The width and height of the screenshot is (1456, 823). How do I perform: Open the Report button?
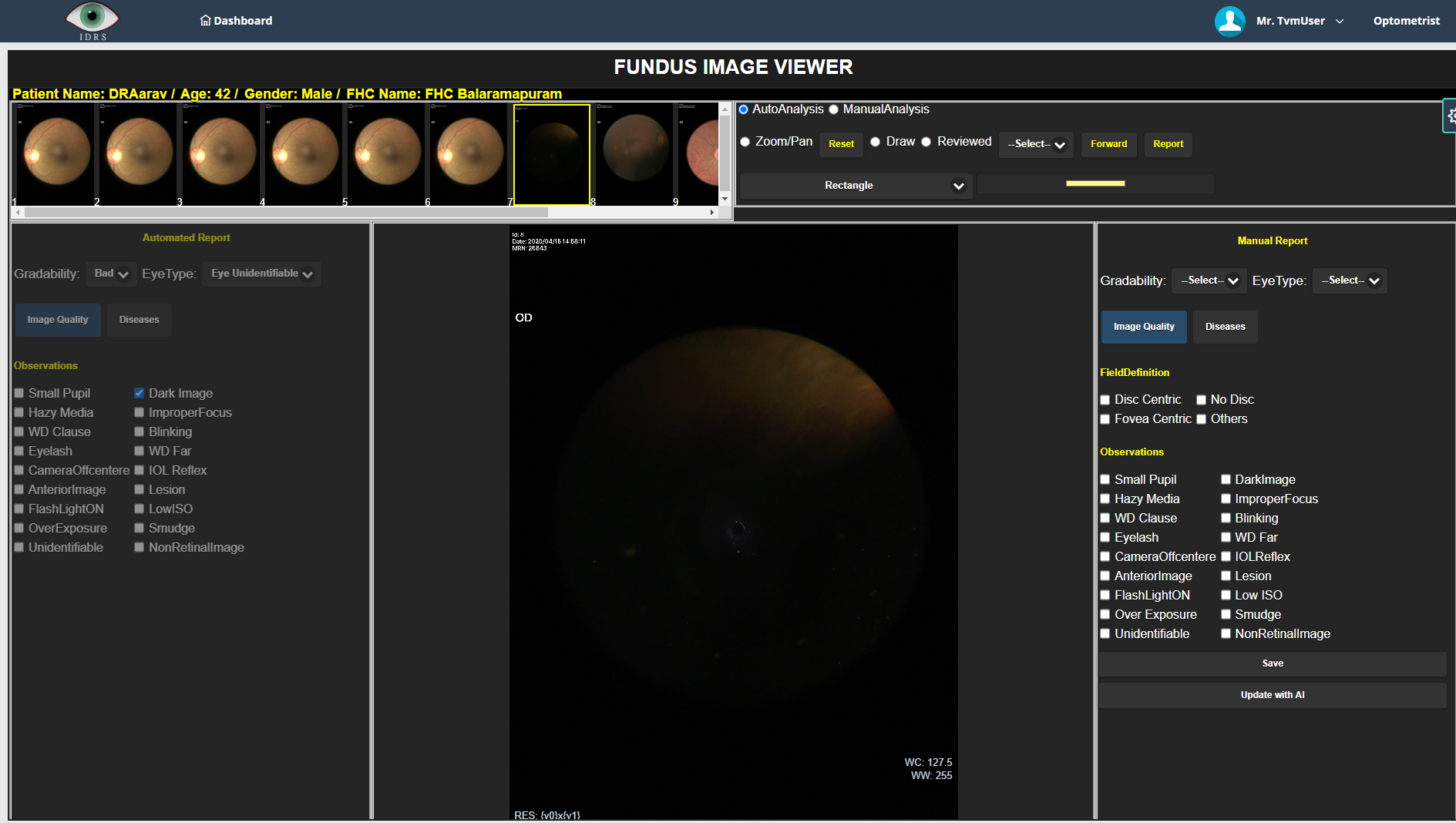point(1168,144)
